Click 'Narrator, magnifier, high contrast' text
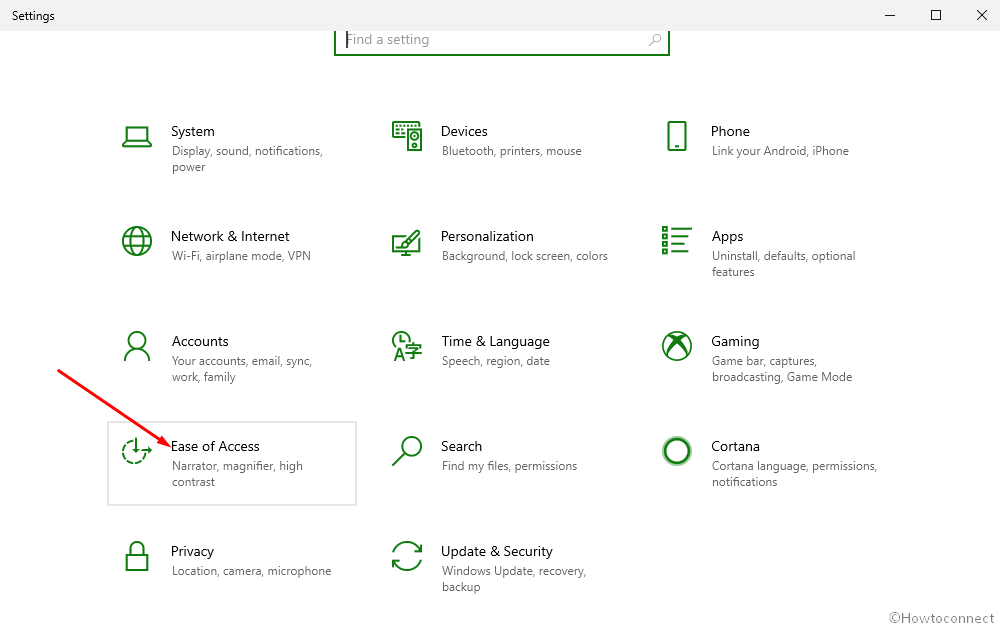 [x=237, y=474]
